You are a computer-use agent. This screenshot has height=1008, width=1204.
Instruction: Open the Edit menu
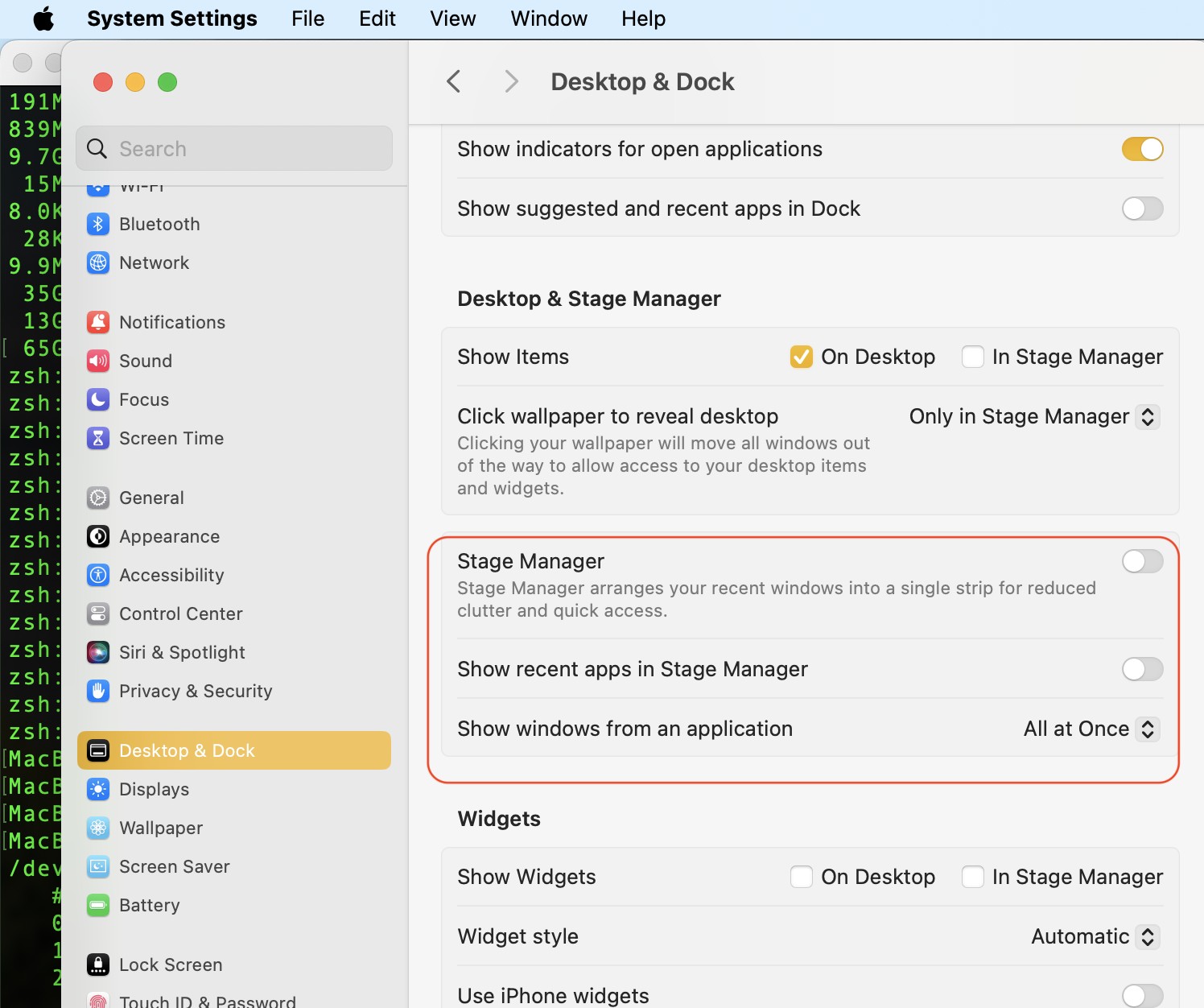(377, 19)
